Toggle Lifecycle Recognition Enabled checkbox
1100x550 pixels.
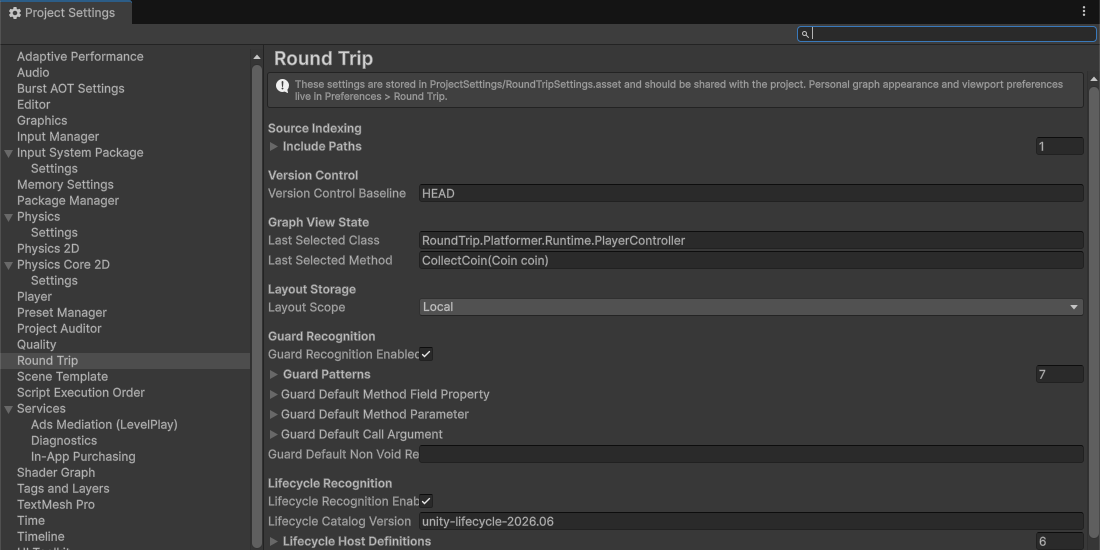click(x=426, y=501)
